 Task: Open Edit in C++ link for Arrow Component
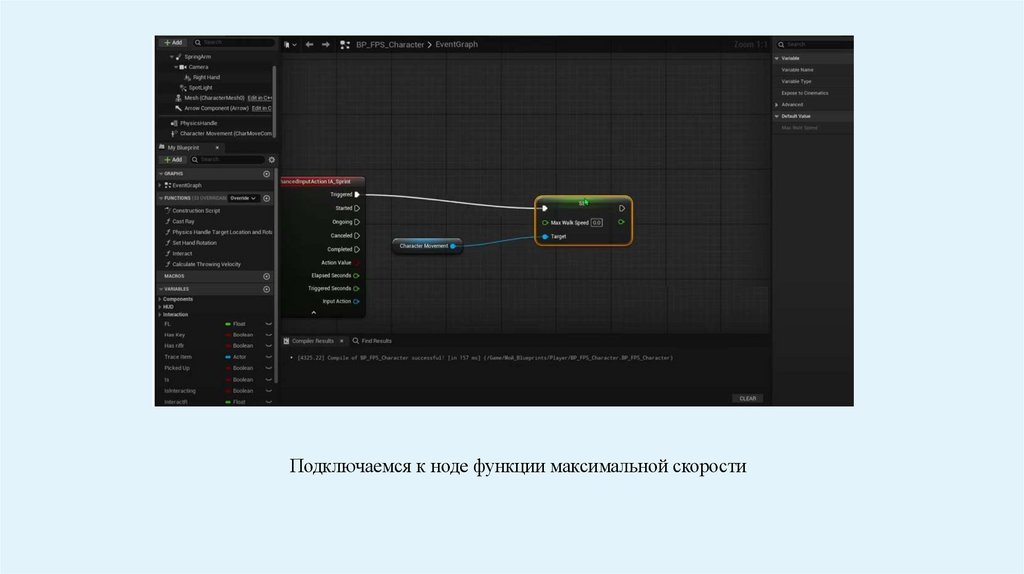coord(262,108)
